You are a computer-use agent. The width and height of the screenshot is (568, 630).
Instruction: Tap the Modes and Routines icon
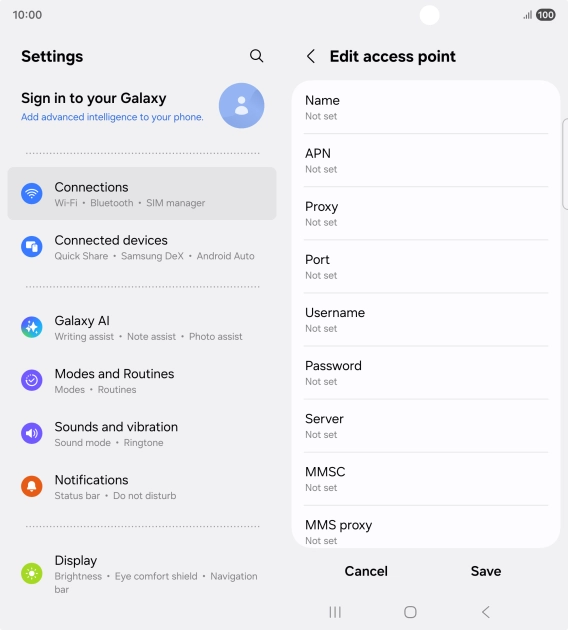32,380
